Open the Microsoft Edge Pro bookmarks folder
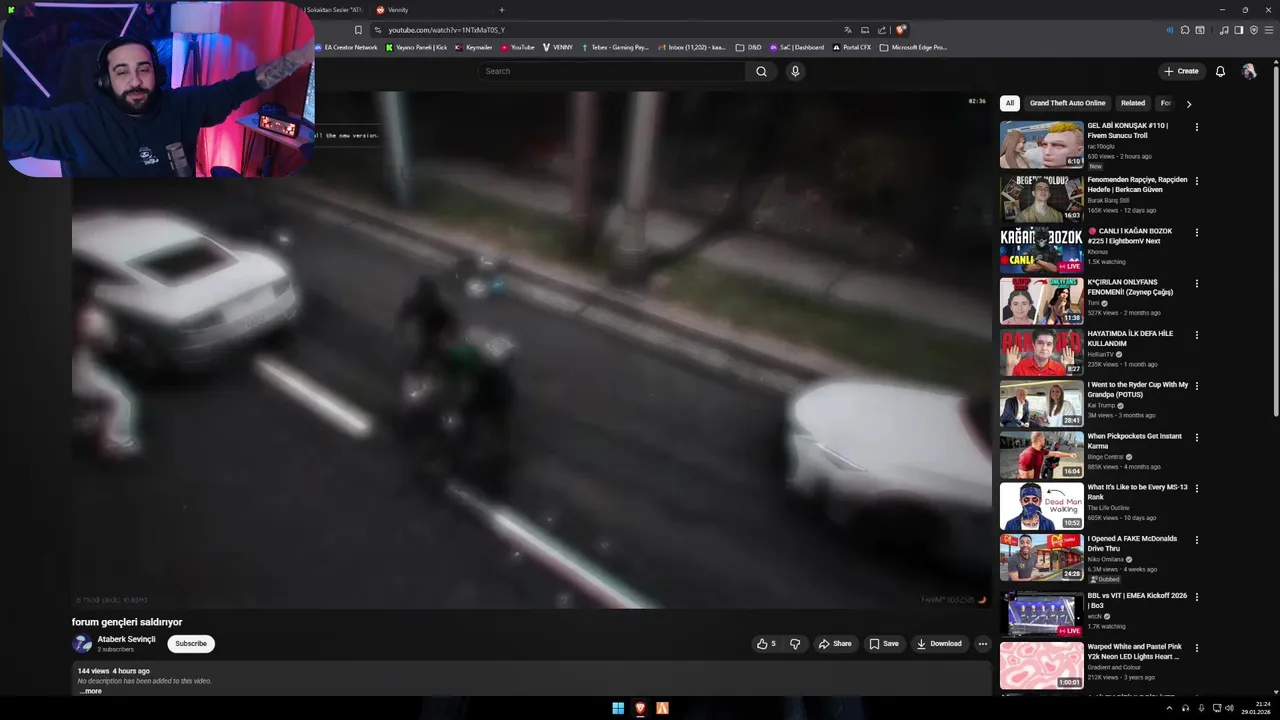 913,47
